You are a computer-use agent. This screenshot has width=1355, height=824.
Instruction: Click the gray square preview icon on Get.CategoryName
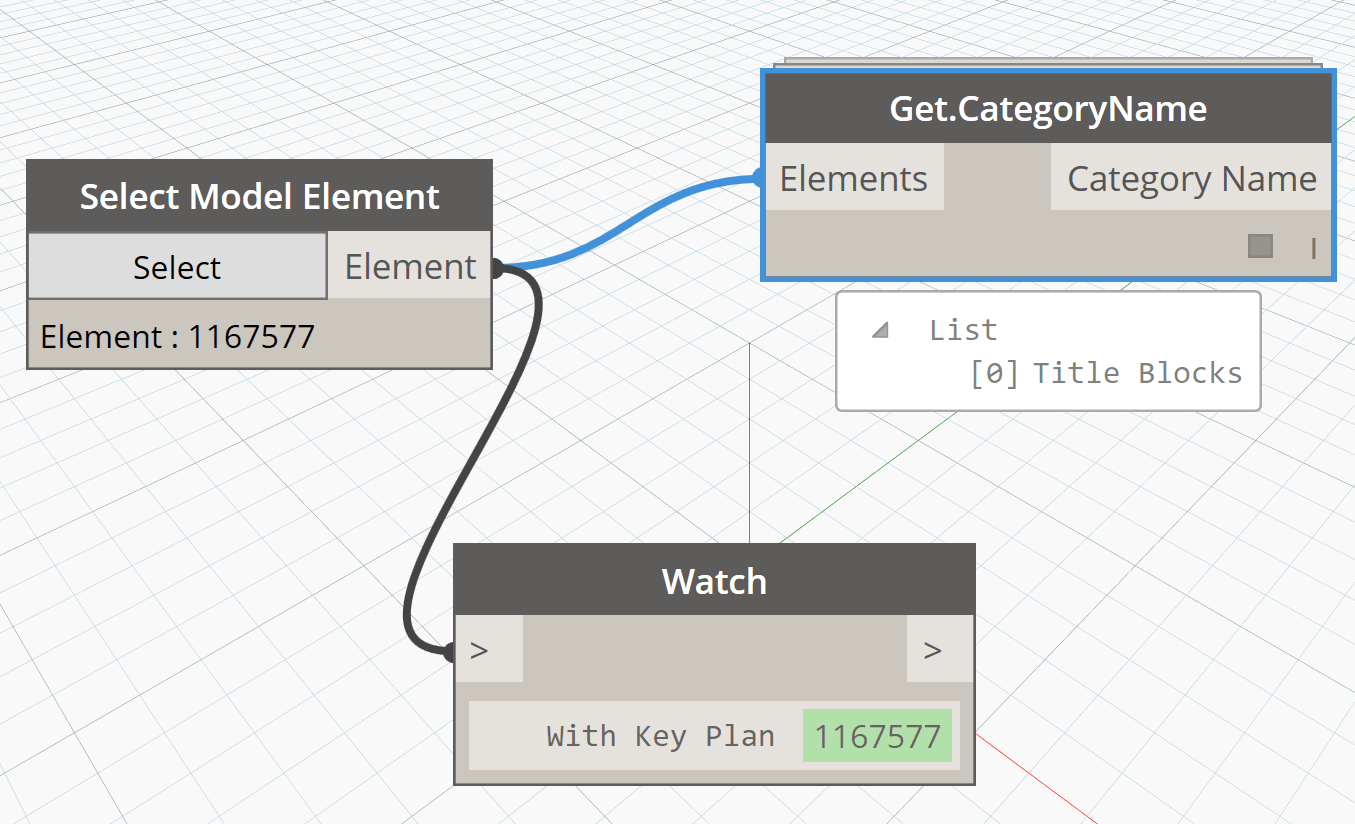point(1260,246)
